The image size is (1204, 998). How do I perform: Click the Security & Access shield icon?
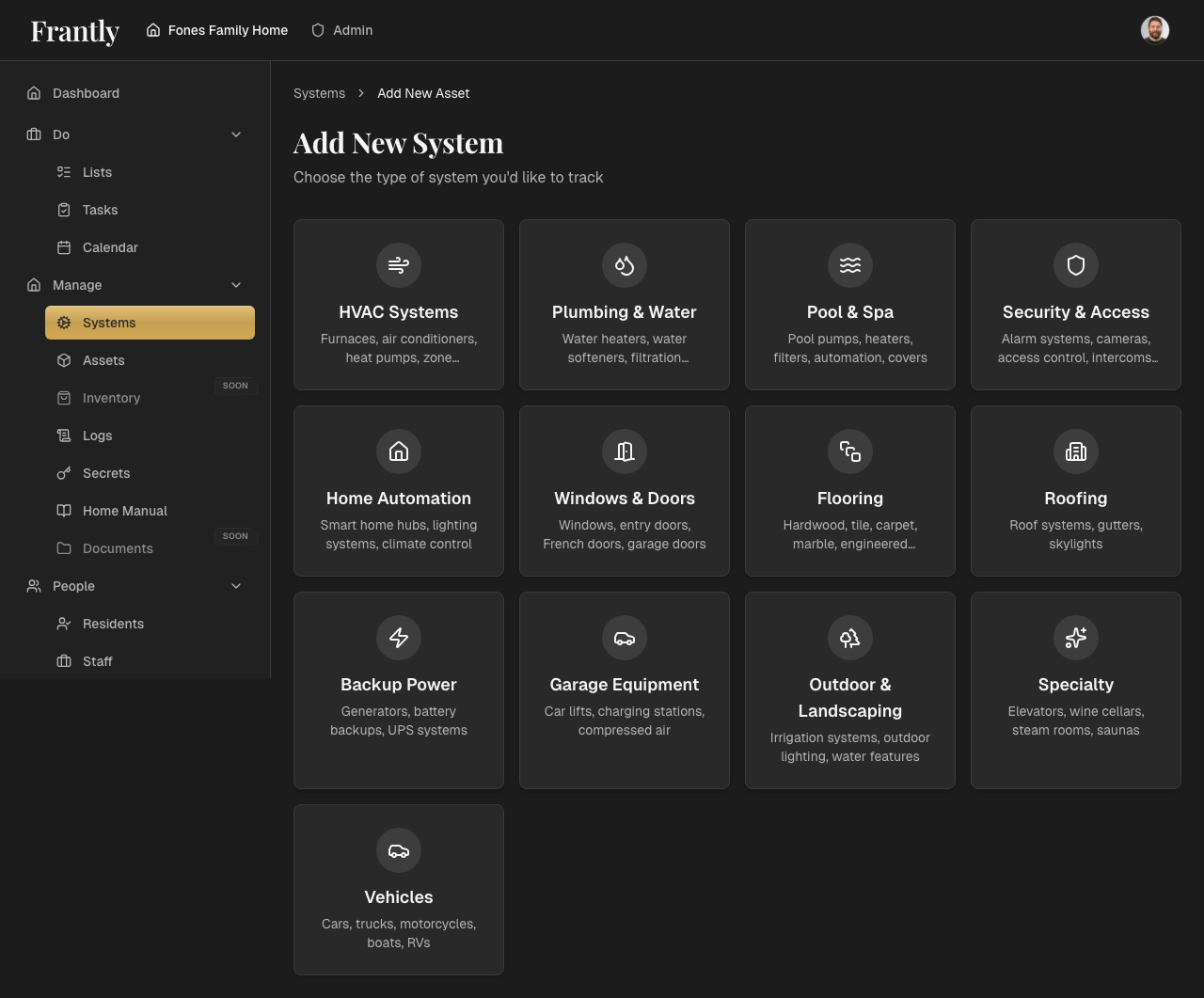pyautogui.click(x=1075, y=265)
